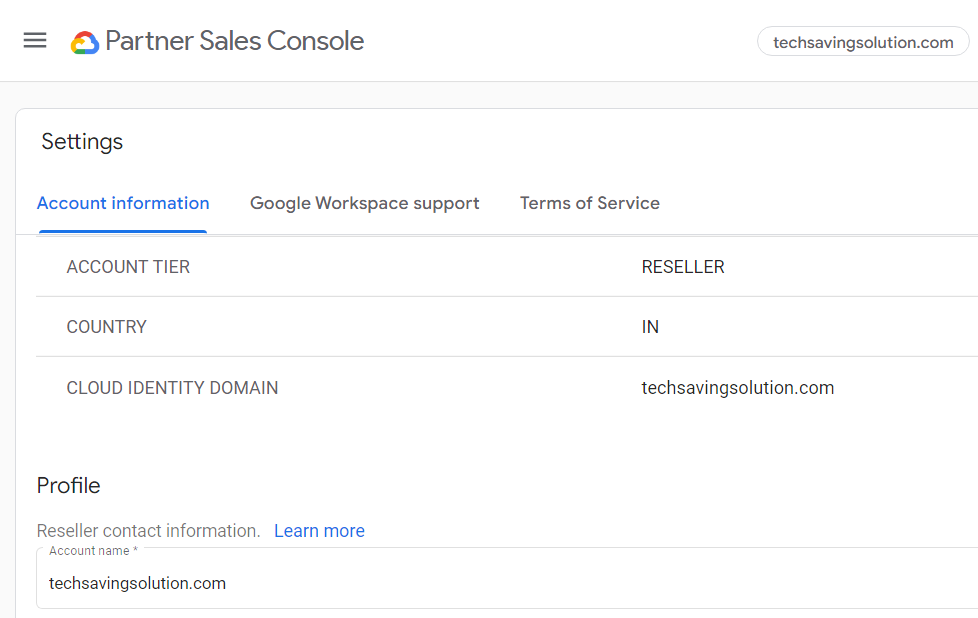
Task: Click the Settings page heading
Action: point(82,142)
